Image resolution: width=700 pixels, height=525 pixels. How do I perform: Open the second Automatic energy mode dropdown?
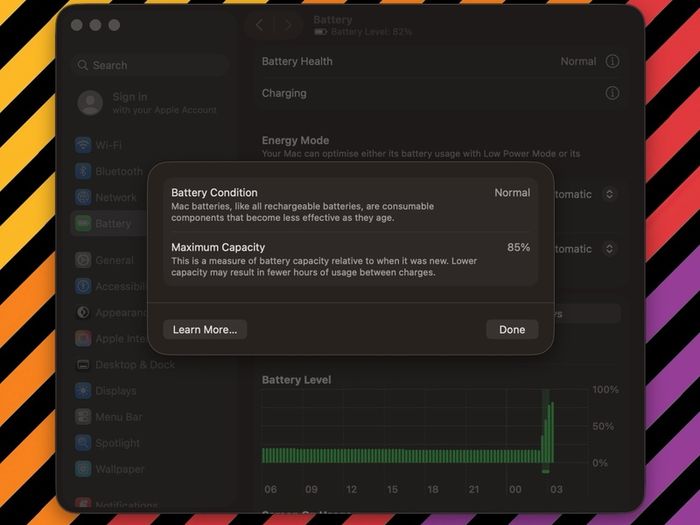coord(609,249)
